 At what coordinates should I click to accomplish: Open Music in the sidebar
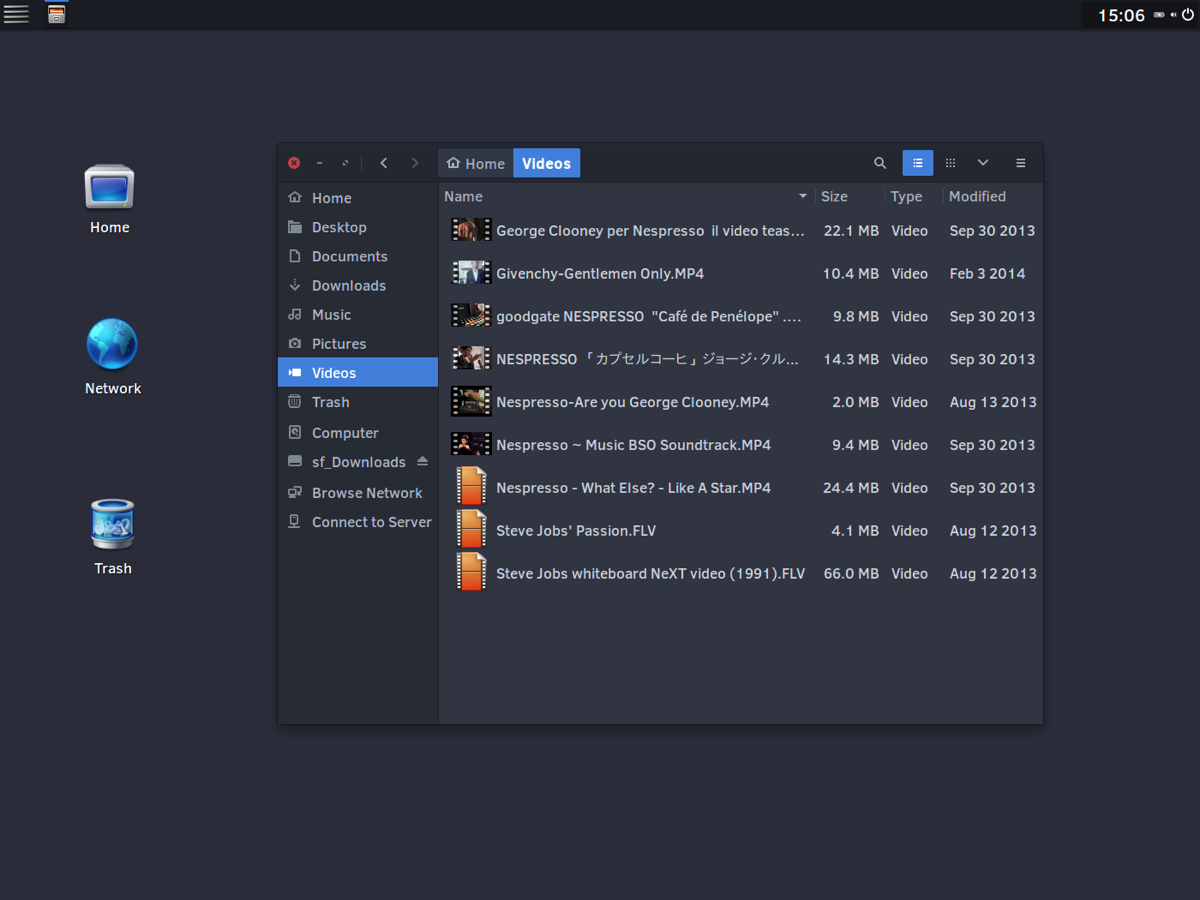pos(358,314)
